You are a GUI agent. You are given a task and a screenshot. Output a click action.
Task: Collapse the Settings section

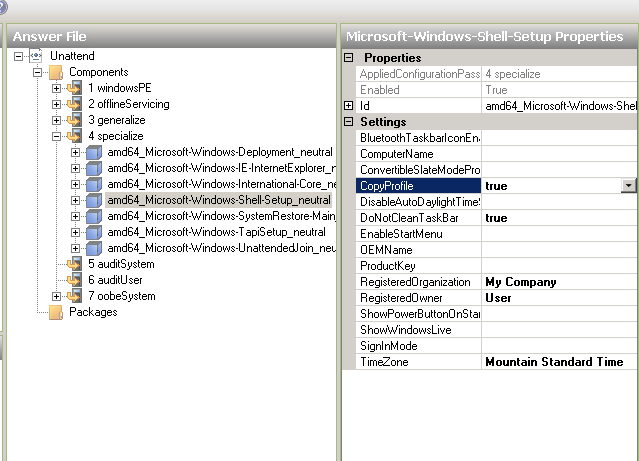(x=348, y=122)
